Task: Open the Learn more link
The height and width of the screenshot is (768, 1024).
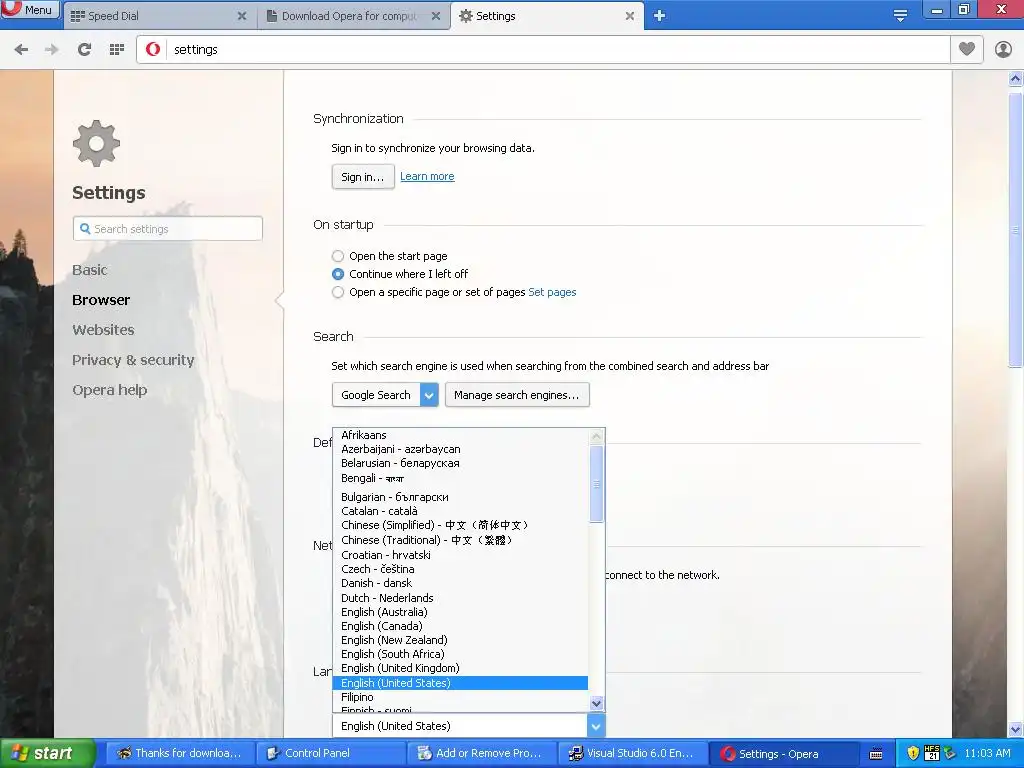Action: [427, 176]
